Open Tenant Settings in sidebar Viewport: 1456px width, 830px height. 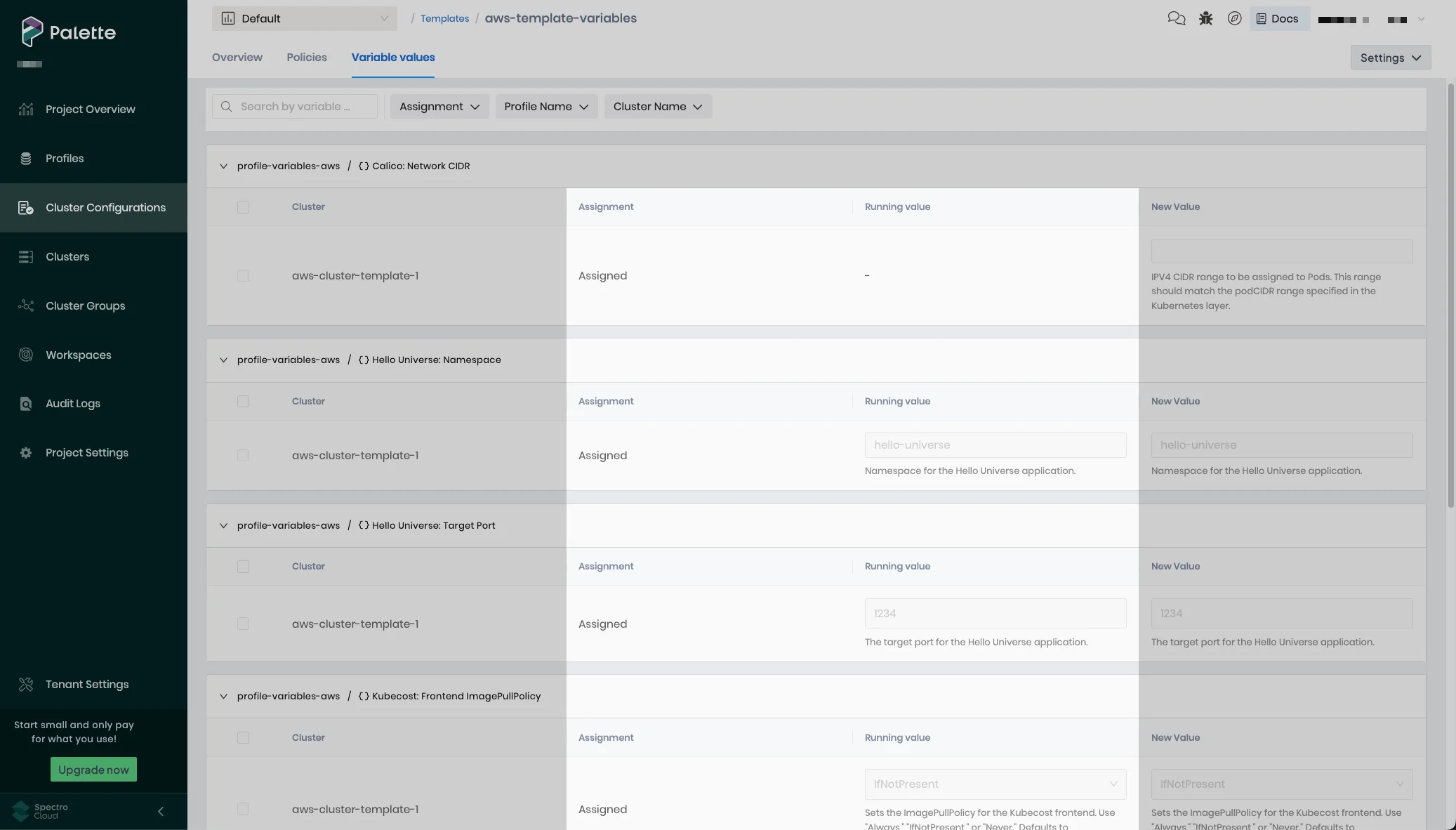coord(86,685)
